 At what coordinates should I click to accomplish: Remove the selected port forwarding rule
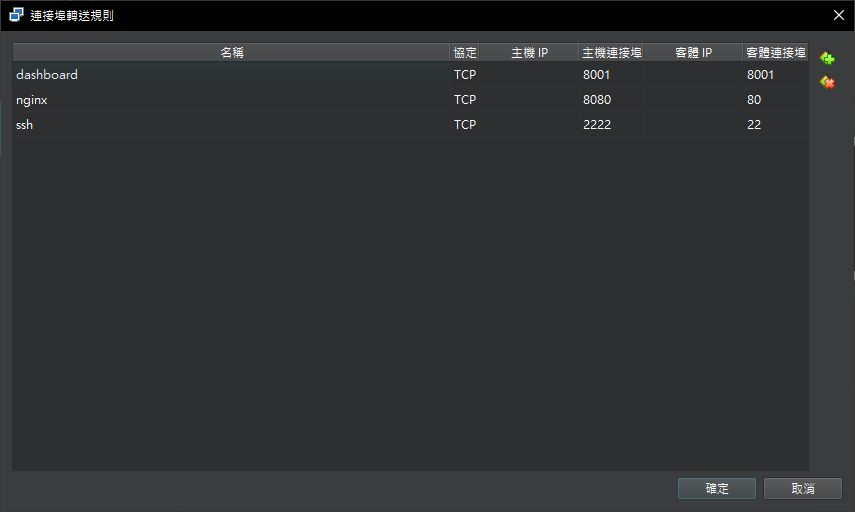coord(827,82)
